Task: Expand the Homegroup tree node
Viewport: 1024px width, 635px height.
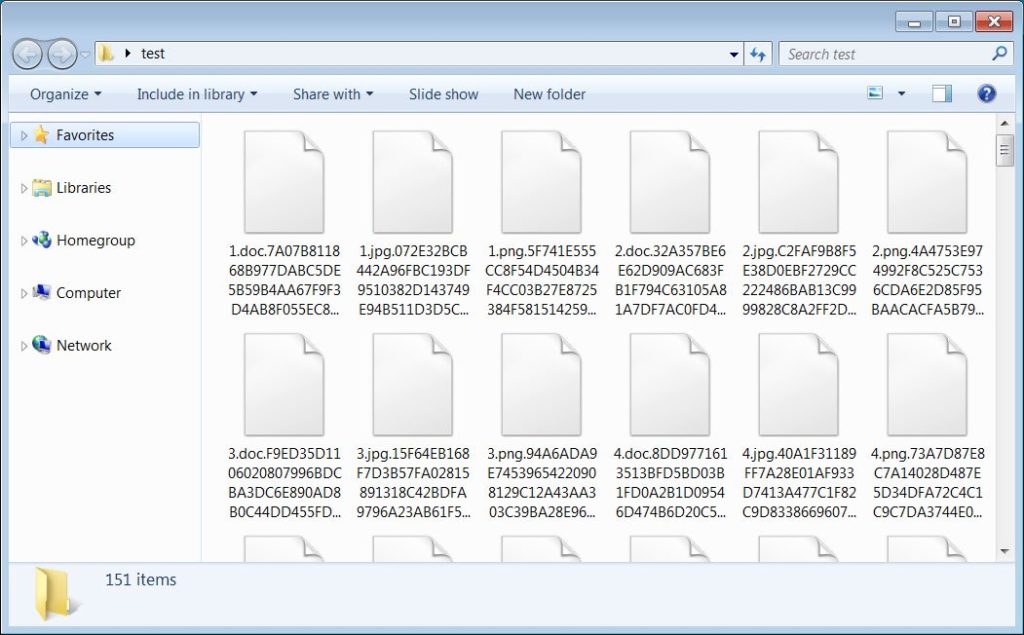Action: pos(24,241)
